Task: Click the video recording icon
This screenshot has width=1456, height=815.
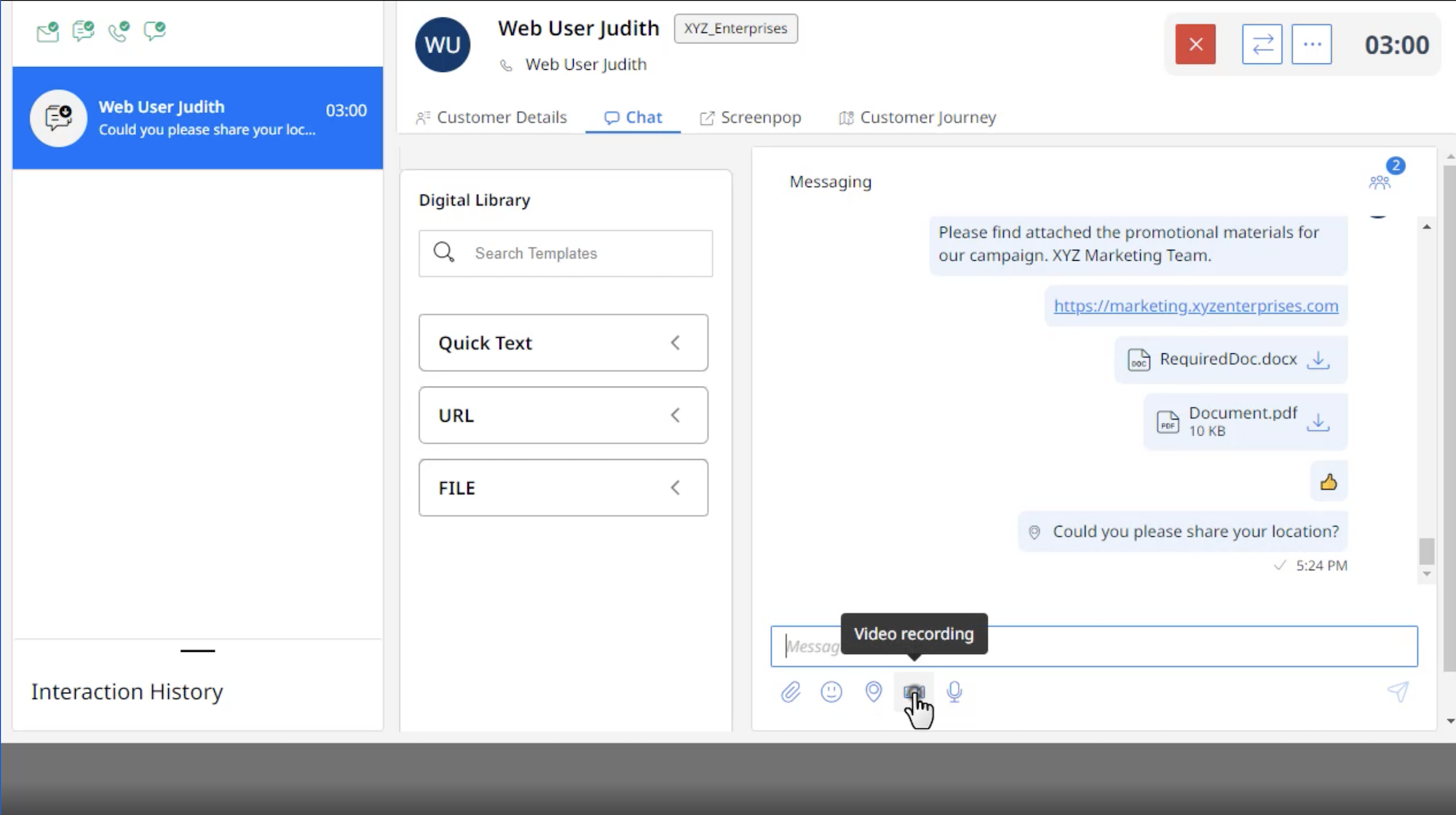Action: click(x=912, y=691)
